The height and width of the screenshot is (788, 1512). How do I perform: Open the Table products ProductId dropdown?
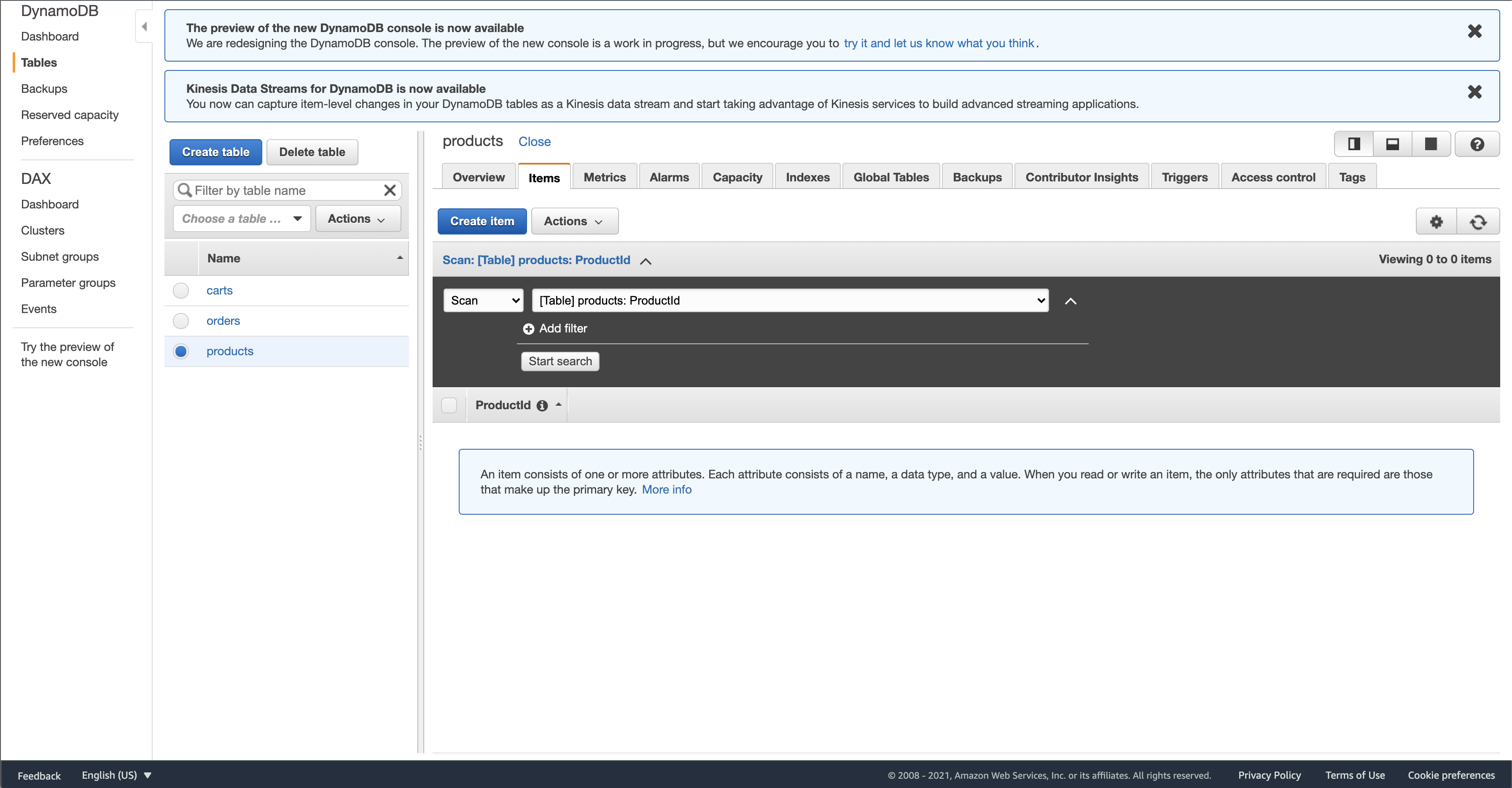pyautogui.click(x=790, y=301)
